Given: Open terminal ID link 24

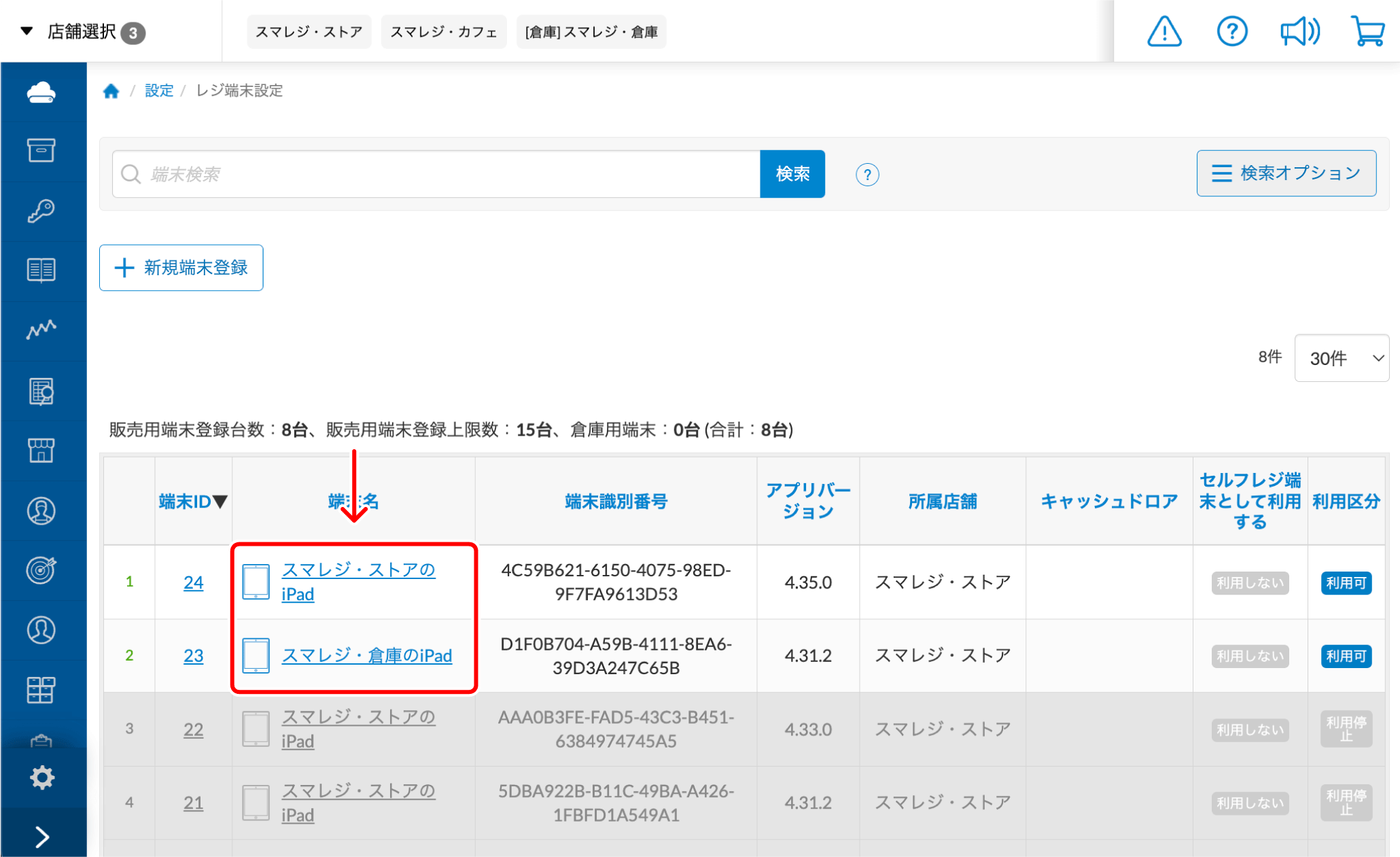Looking at the screenshot, I should point(193,582).
